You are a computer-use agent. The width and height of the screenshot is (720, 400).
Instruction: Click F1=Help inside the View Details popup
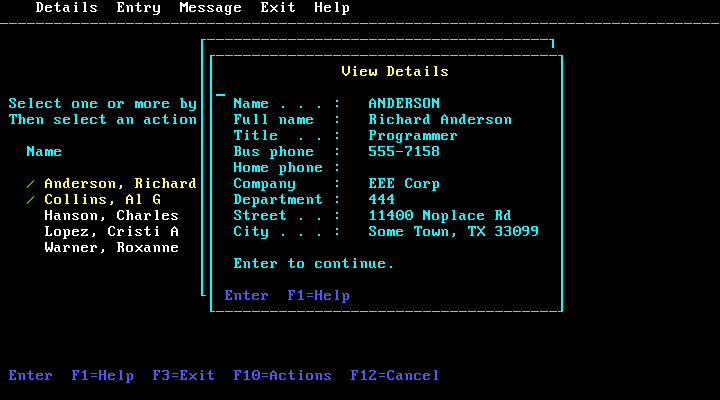pyautogui.click(x=318, y=296)
